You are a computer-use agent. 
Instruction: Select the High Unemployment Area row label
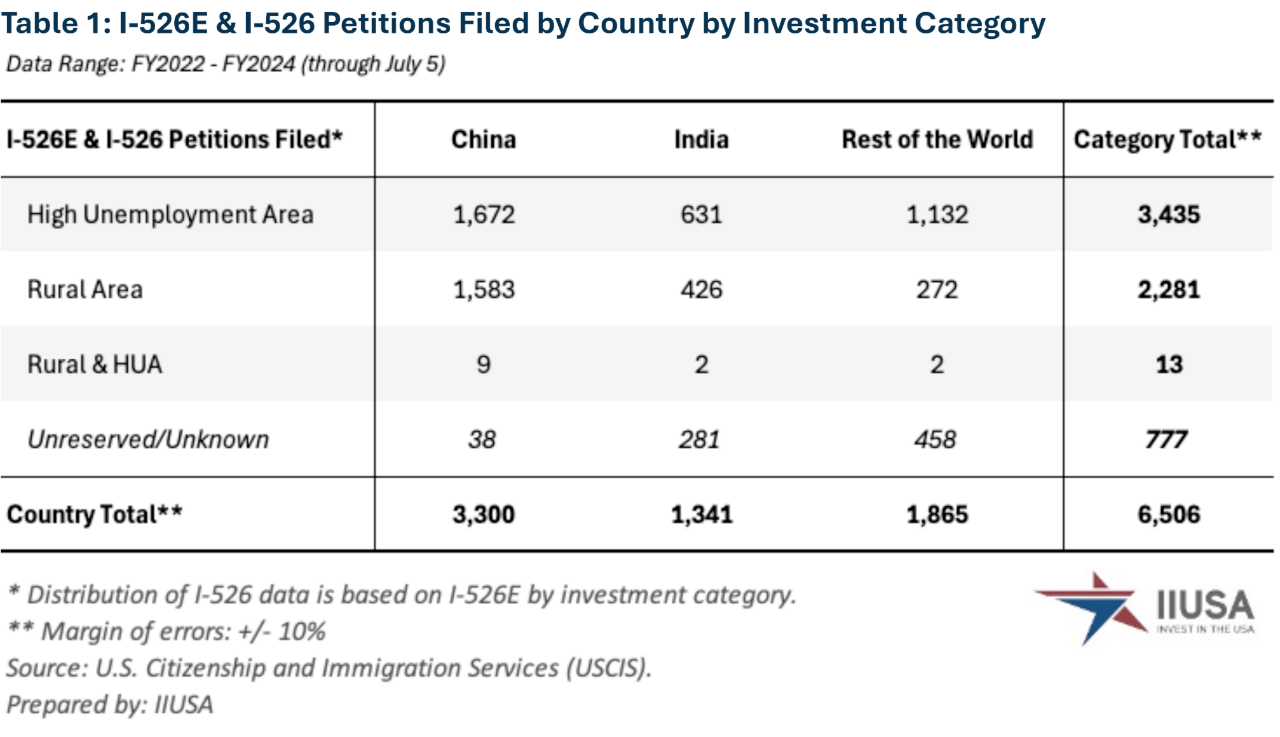tap(170, 214)
